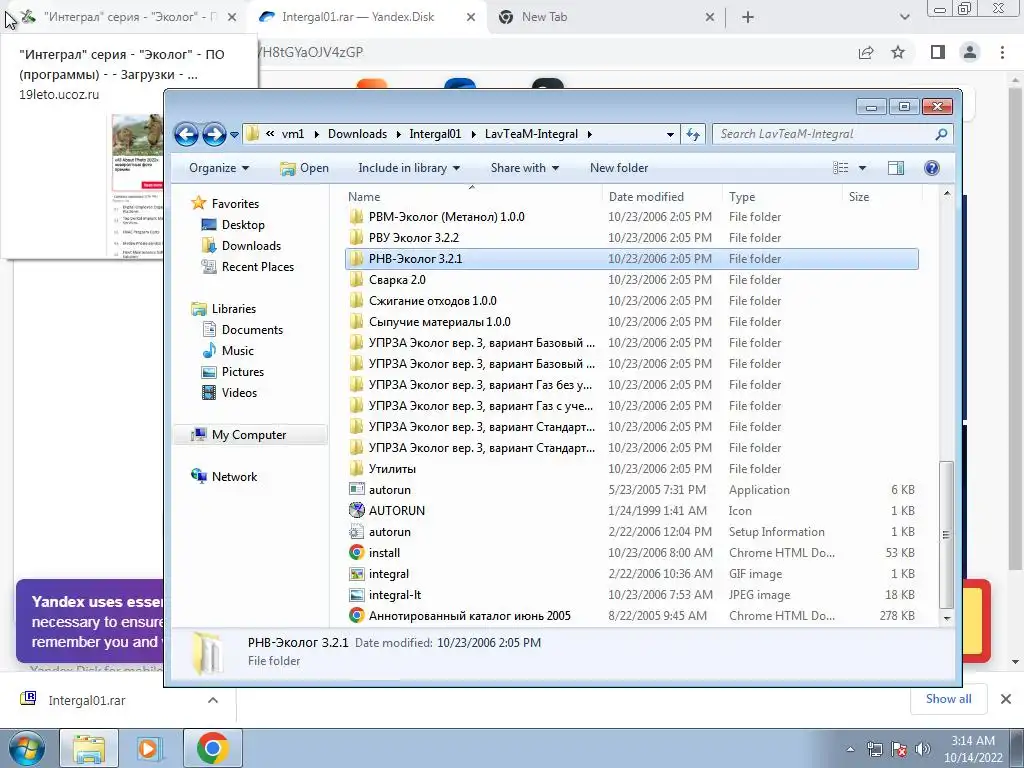Click Downloads in the address breadcrumb
Image resolution: width=1024 pixels, height=768 pixels.
357,134
